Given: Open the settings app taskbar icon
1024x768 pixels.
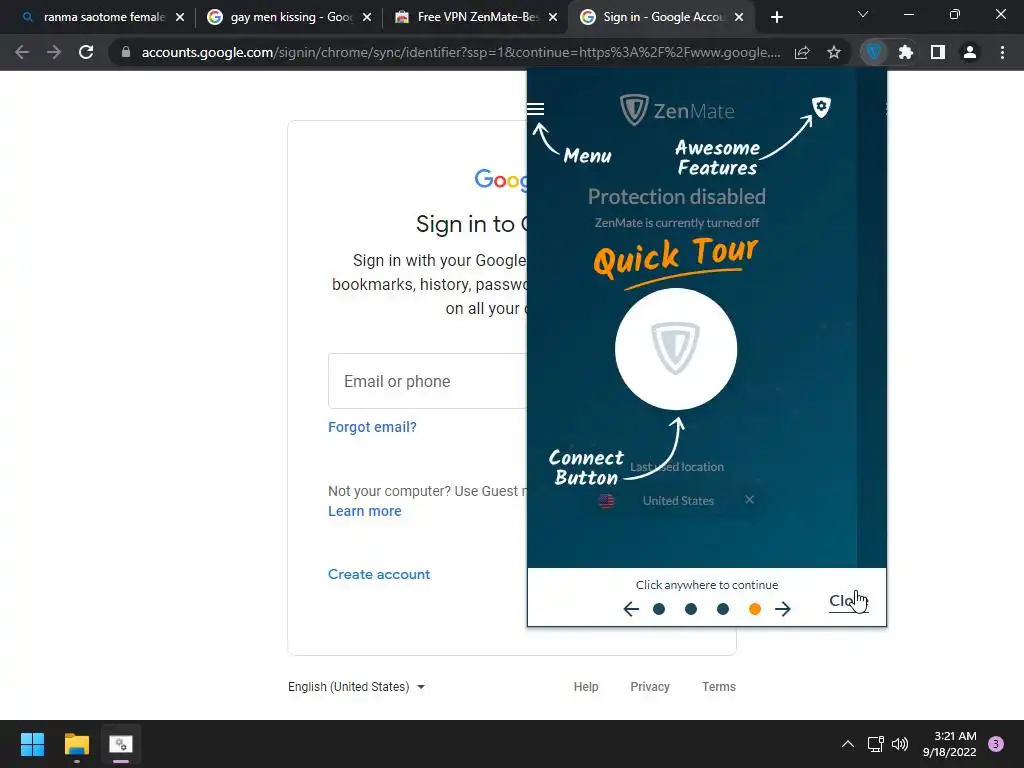Looking at the screenshot, I should point(121,744).
